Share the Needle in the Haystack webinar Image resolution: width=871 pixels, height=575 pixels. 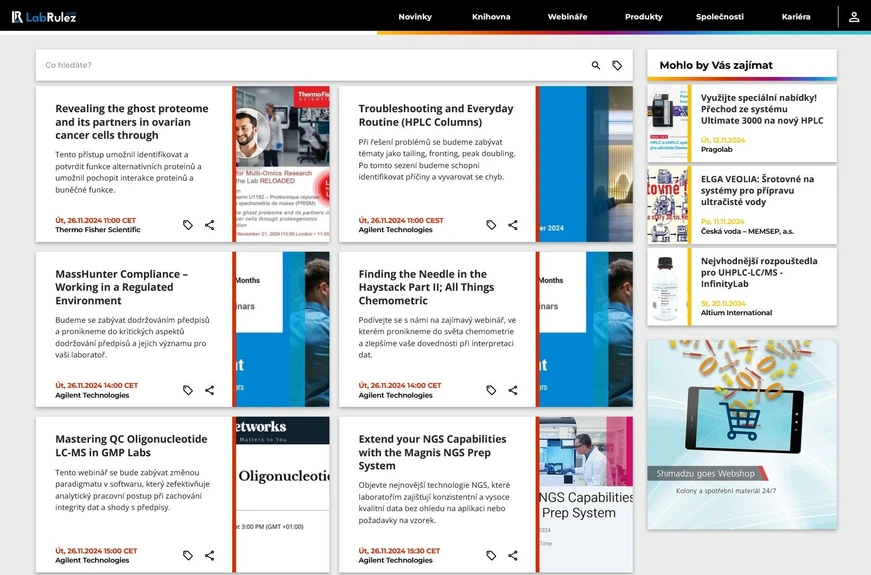point(513,390)
